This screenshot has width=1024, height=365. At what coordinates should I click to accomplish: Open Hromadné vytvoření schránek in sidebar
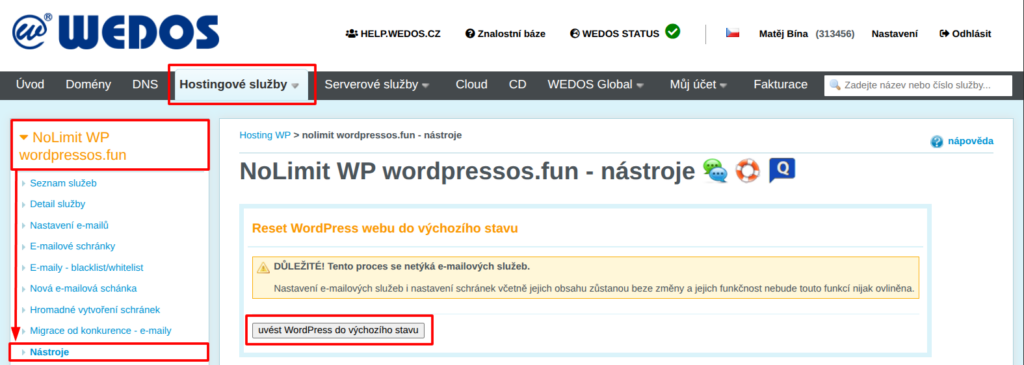[95, 309]
